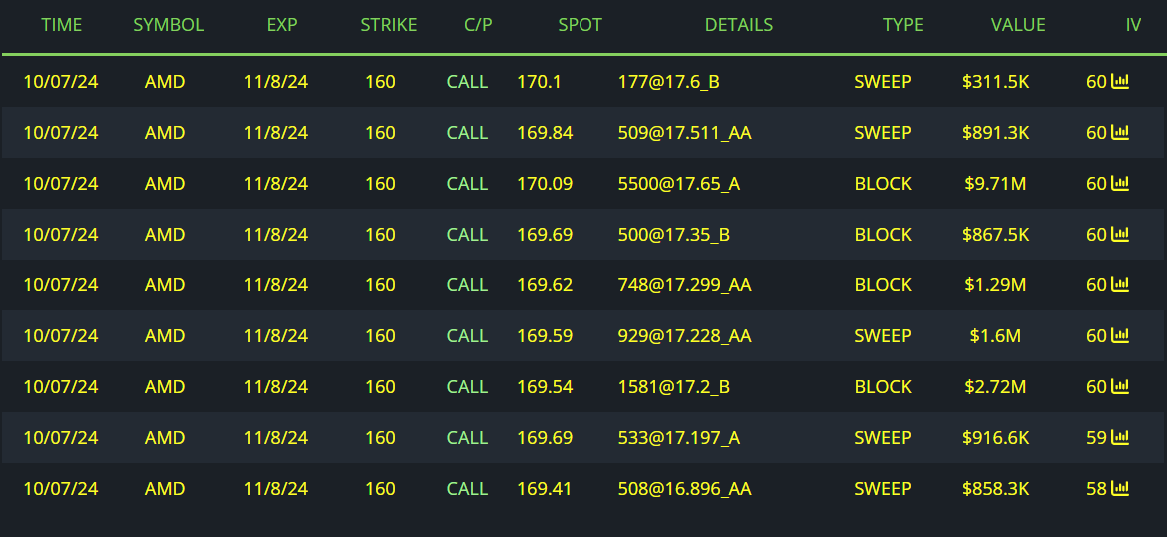
Task: Sort by SPOT column header
Action: pos(580,25)
